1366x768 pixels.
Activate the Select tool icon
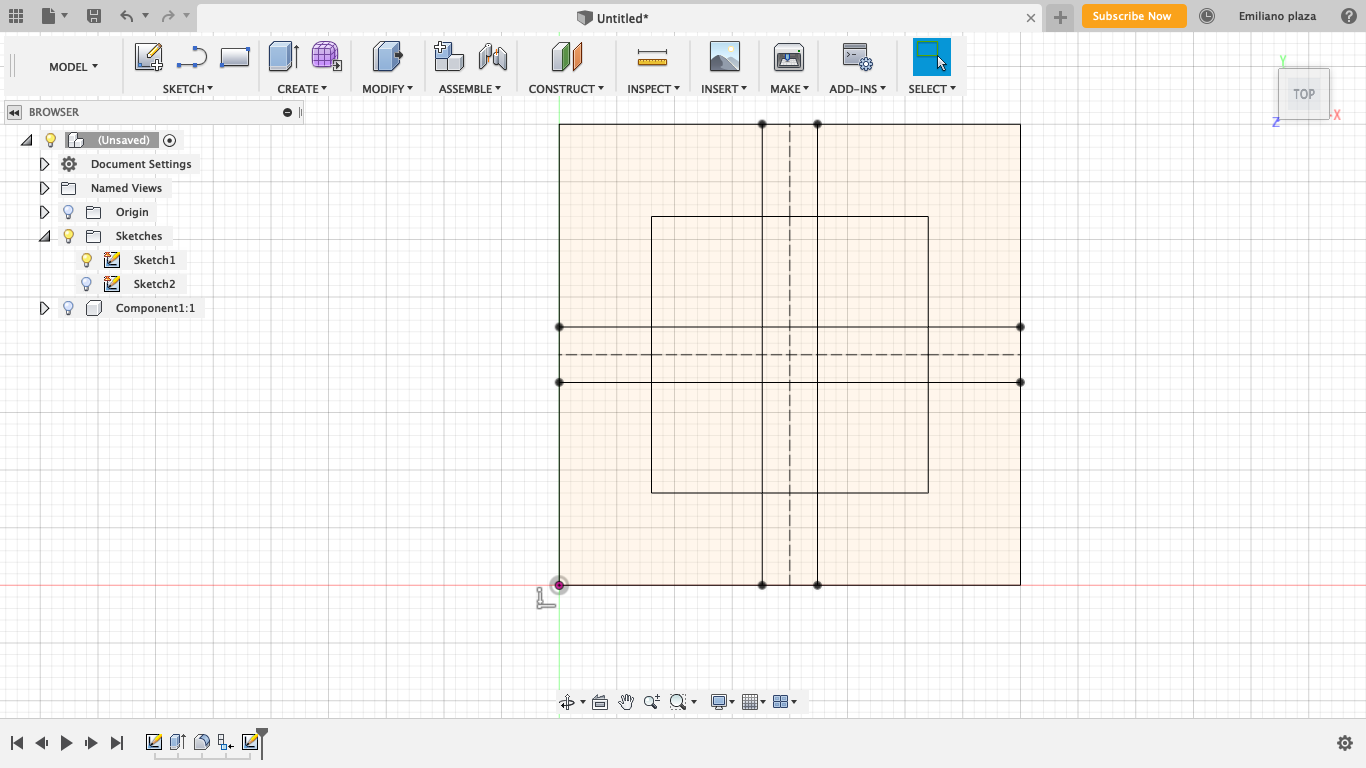coord(932,57)
